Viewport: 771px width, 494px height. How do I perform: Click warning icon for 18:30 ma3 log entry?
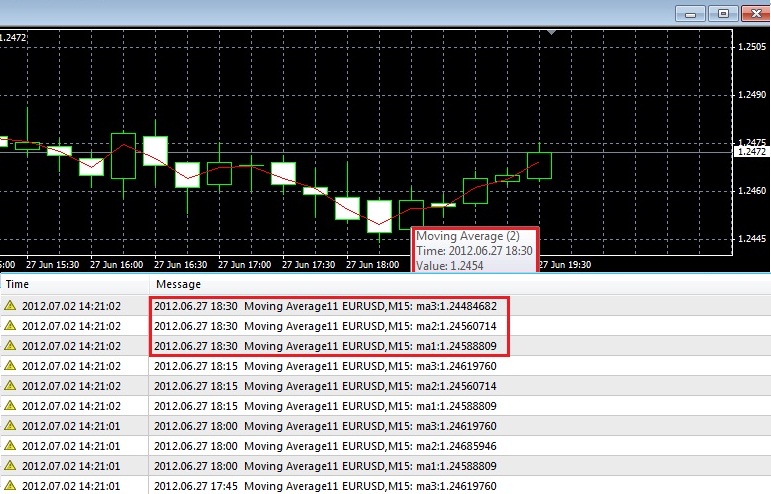tap(10, 306)
